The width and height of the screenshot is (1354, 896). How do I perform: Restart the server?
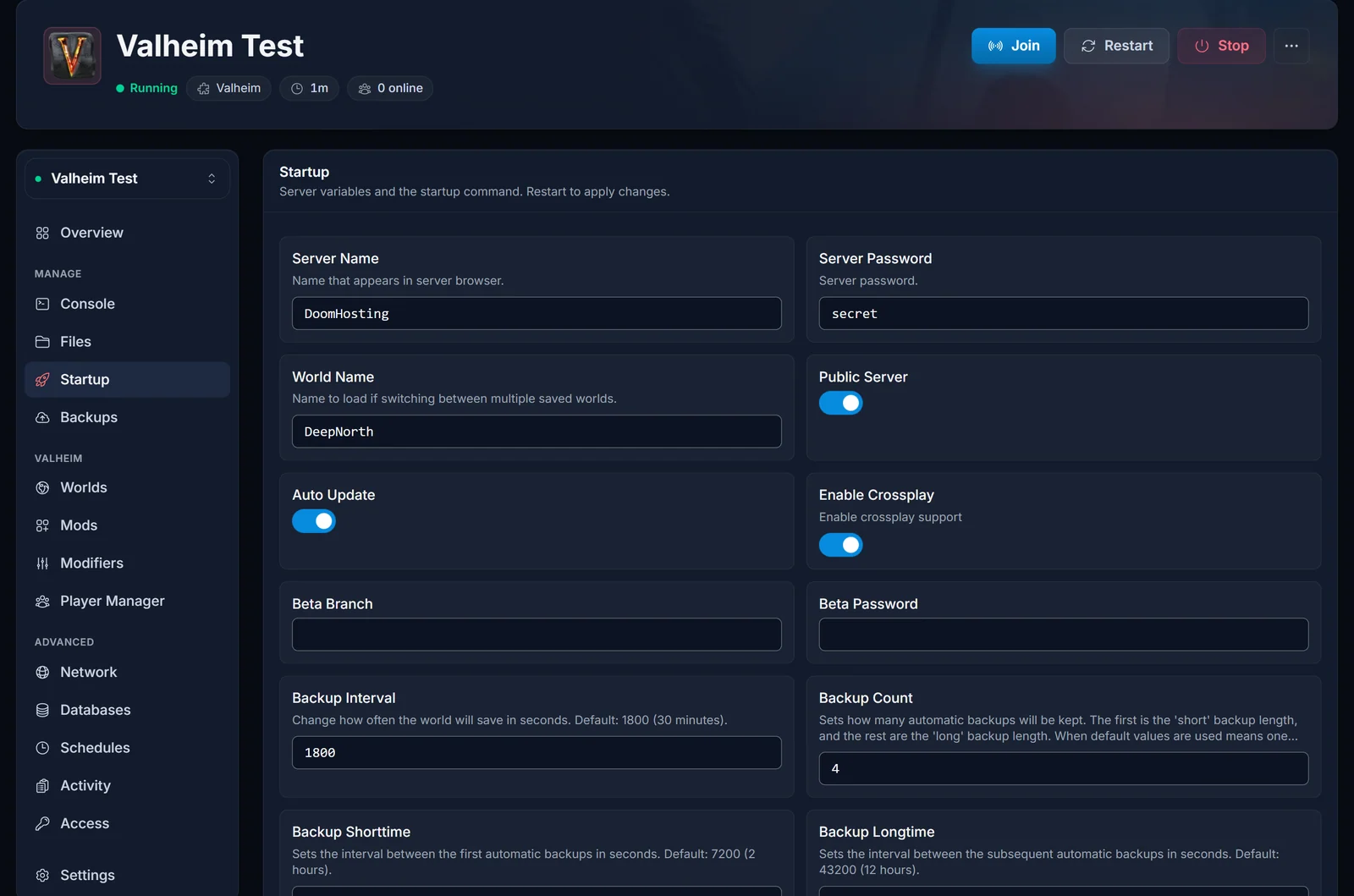(x=1116, y=46)
